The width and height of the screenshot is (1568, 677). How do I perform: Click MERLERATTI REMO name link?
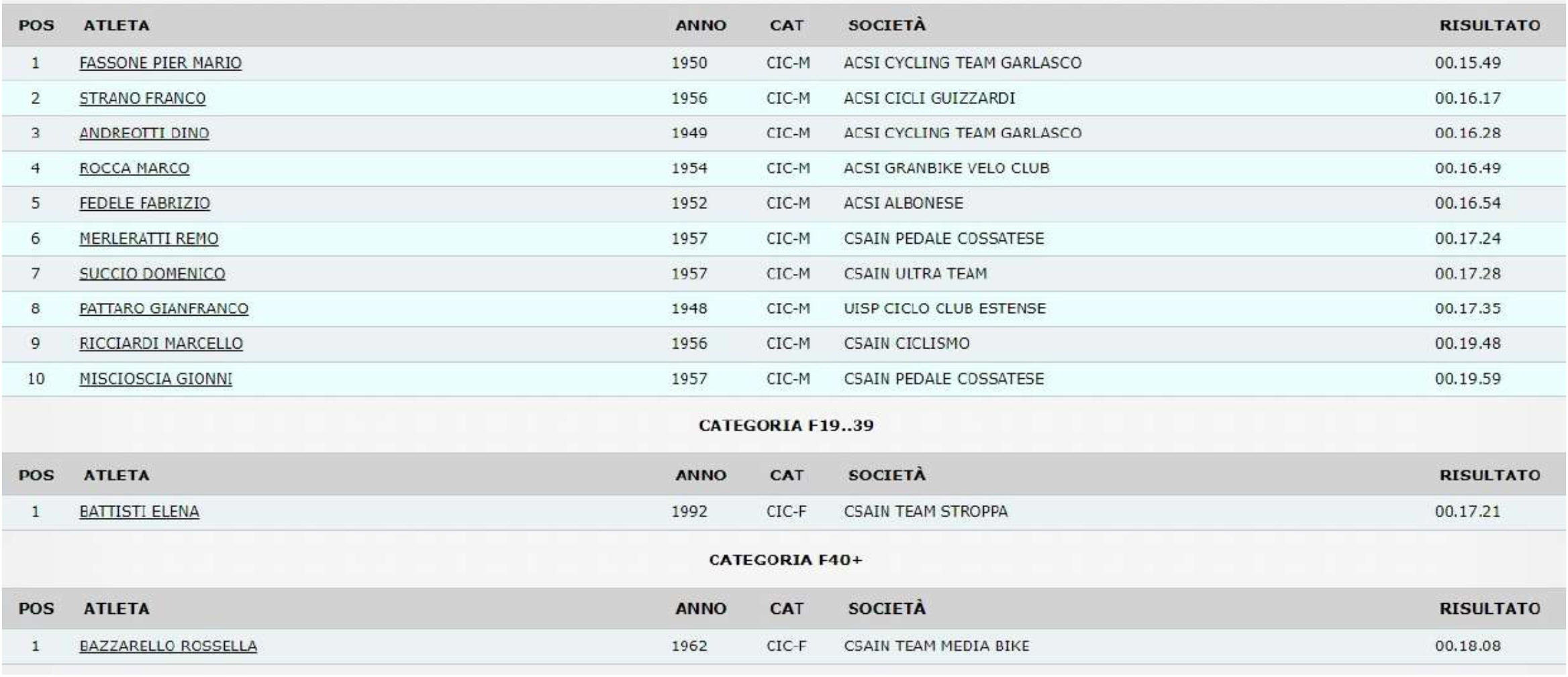[x=149, y=238]
